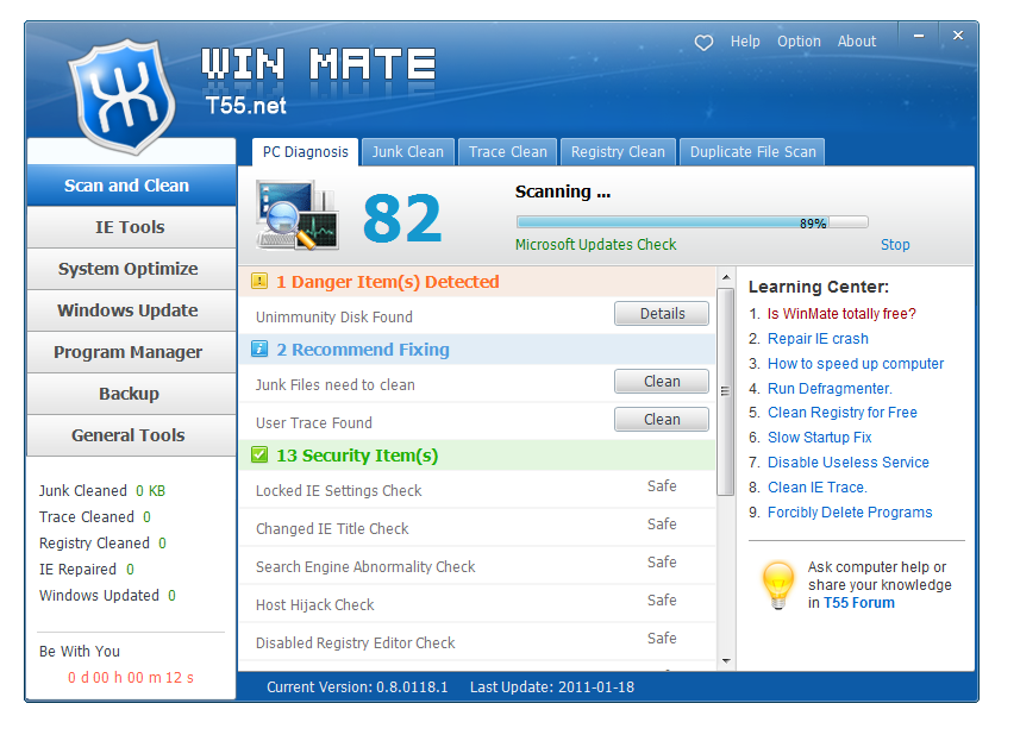Click the '1 Danger Item(s) Detected' header
Image resolution: width=1020 pixels, height=741 pixels.
(477, 281)
